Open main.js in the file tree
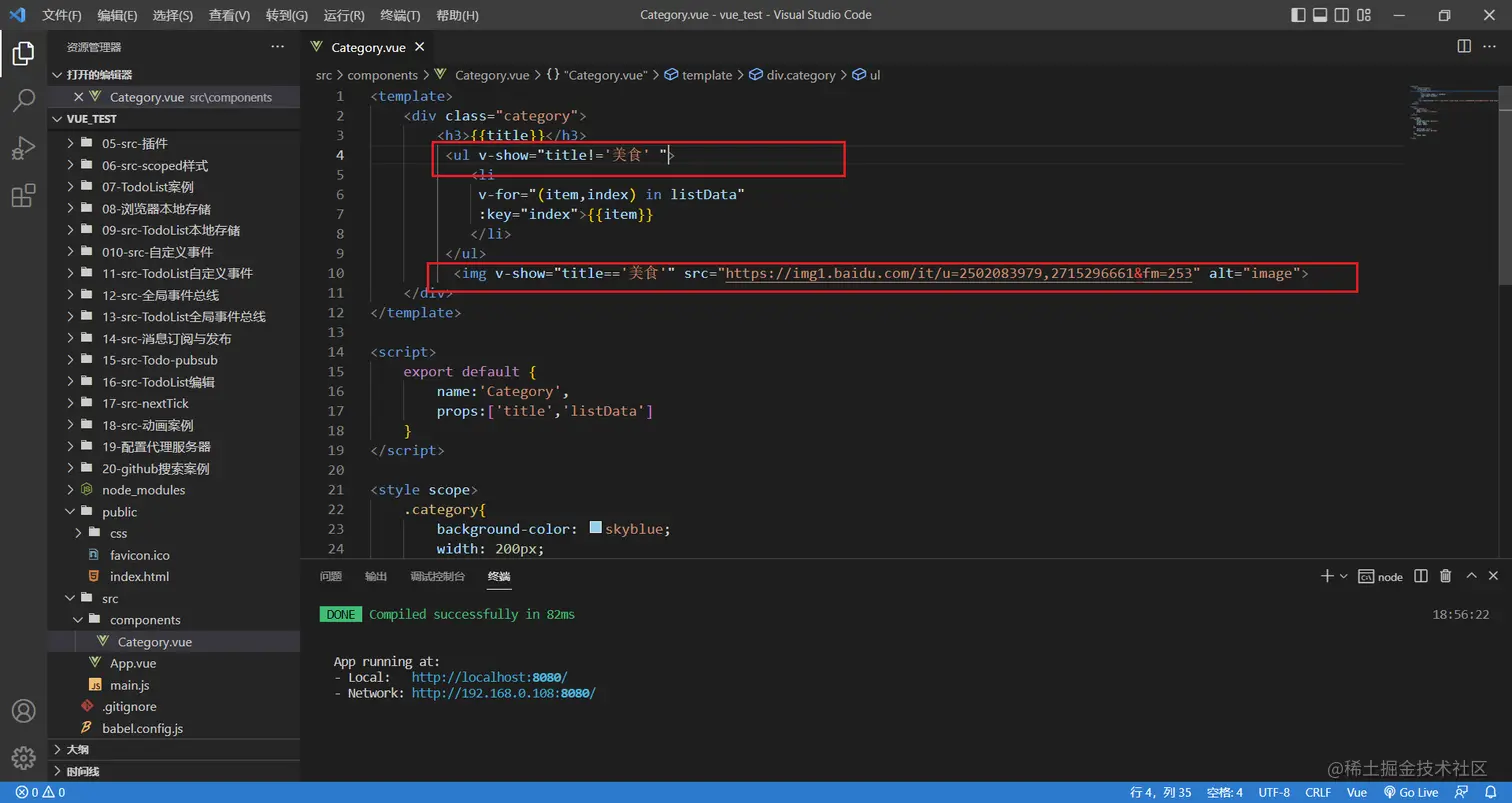The height and width of the screenshot is (803, 1512). pyautogui.click(x=130, y=685)
